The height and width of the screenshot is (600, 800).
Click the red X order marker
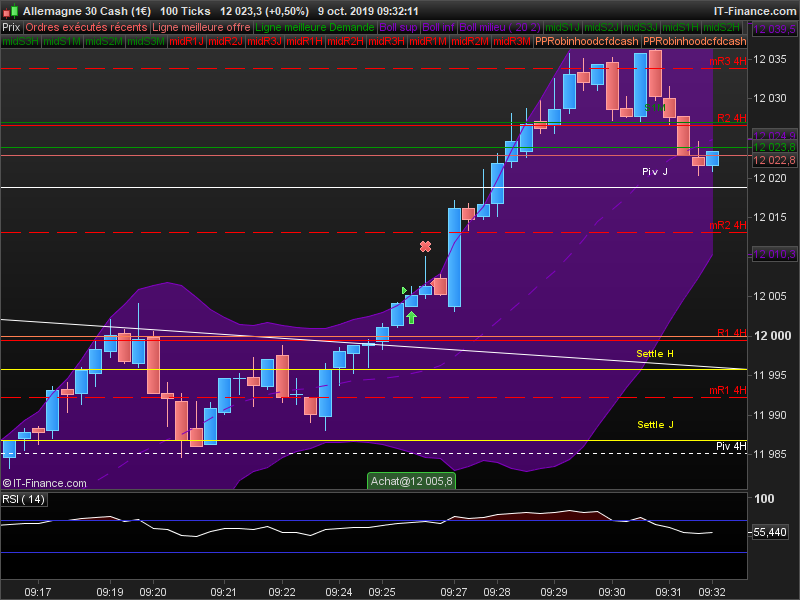pyautogui.click(x=425, y=246)
